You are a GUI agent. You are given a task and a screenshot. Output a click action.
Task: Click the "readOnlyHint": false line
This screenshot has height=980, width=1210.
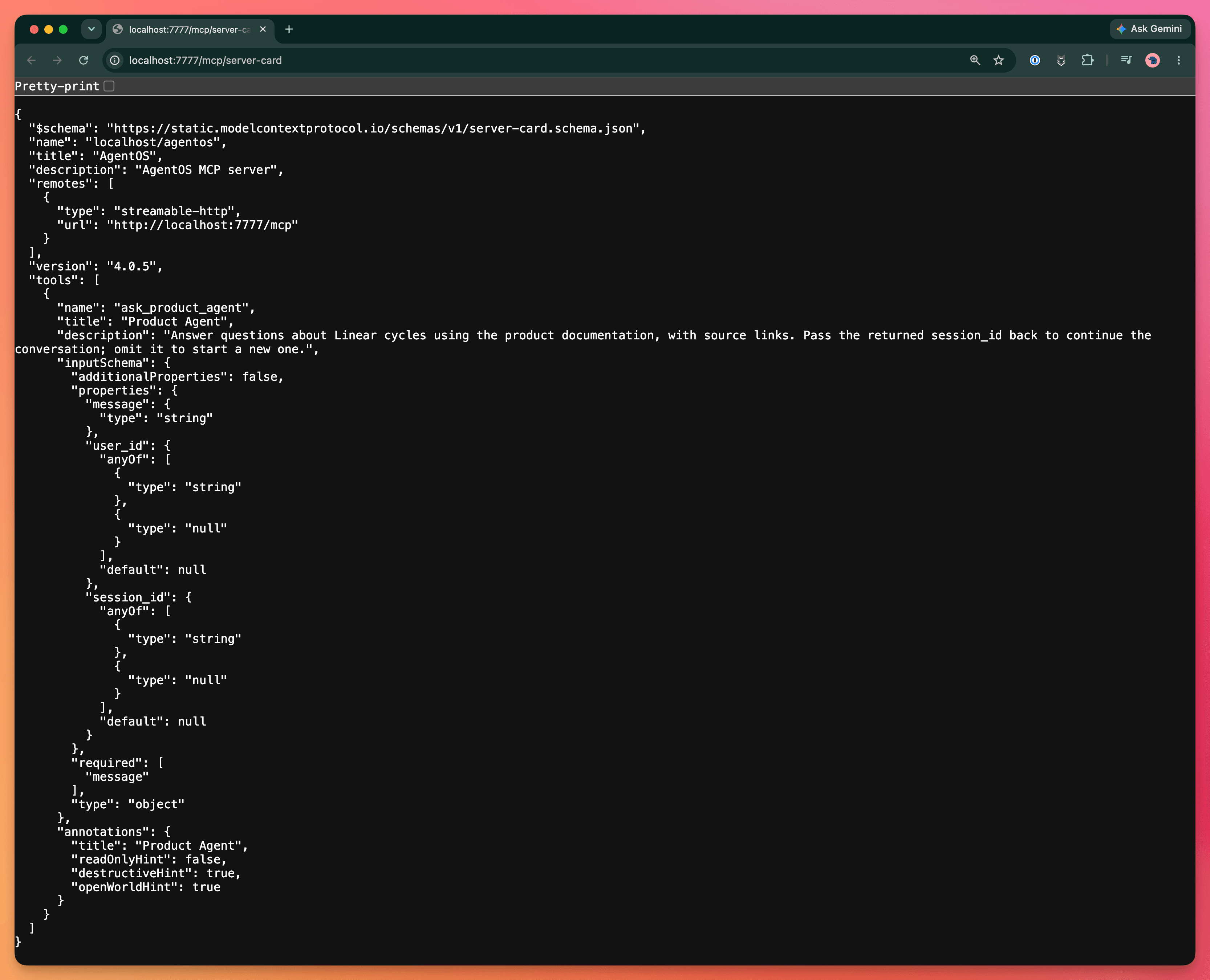(149, 859)
